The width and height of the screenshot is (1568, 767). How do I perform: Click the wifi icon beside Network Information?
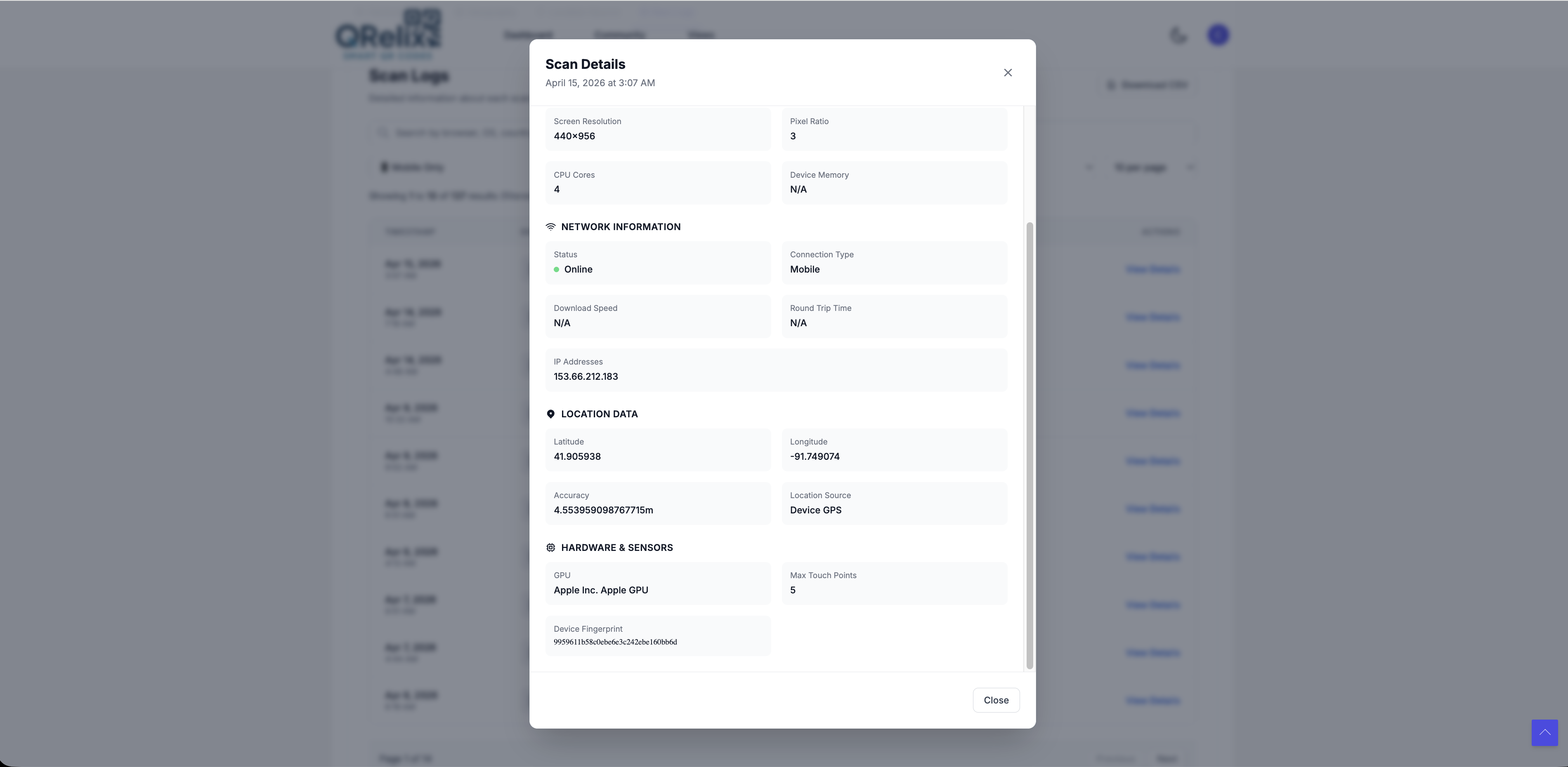click(551, 226)
